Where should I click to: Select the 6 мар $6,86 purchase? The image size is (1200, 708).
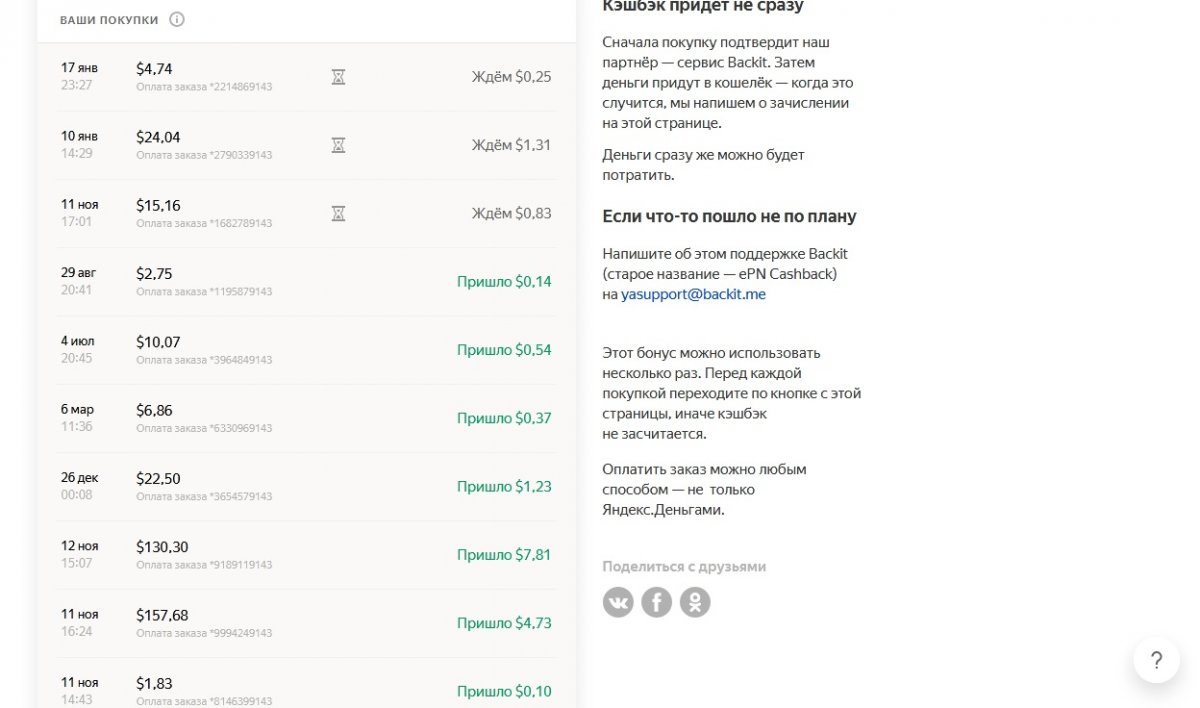300,418
